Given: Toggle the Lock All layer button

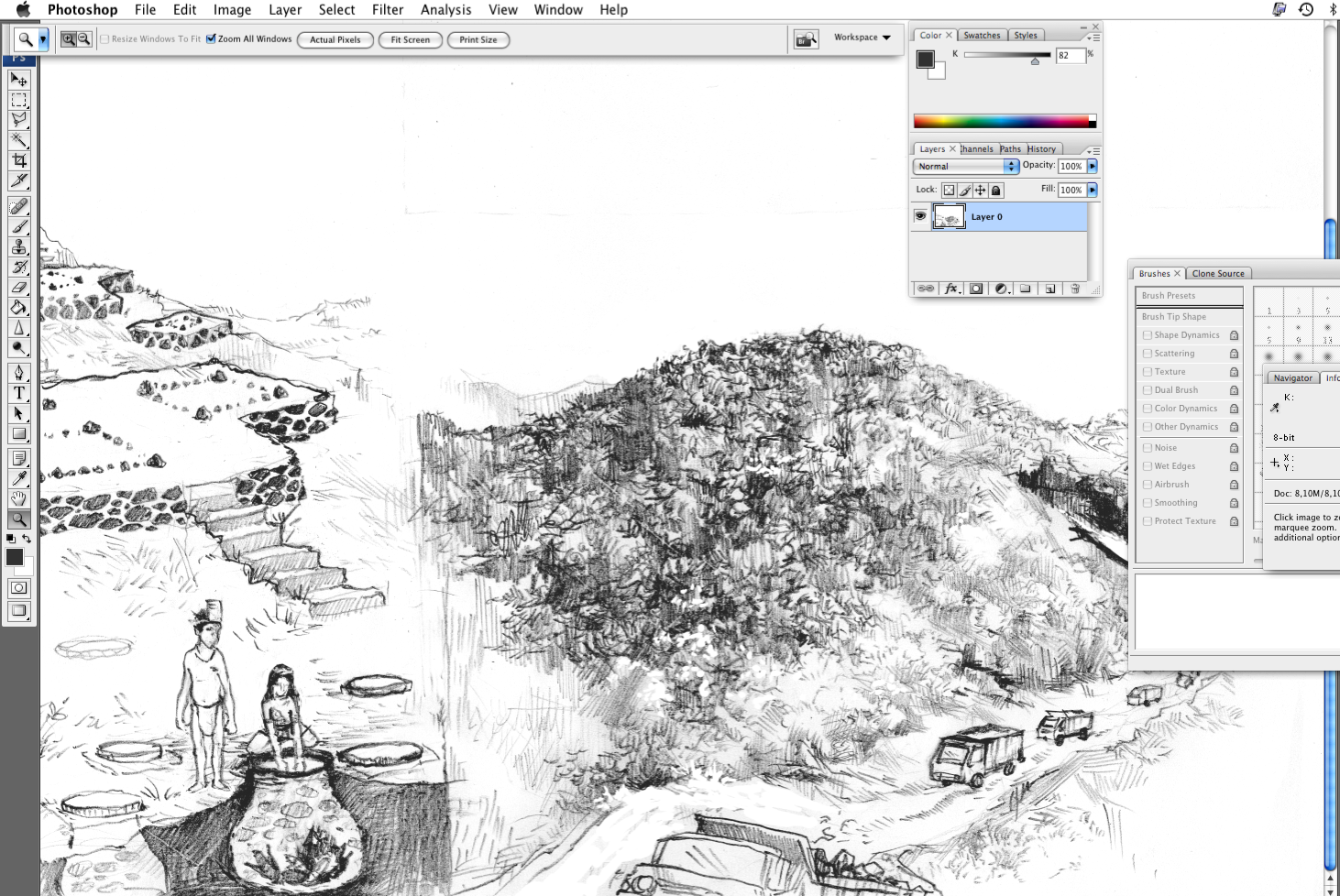Looking at the screenshot, I should tap(996, 191).
